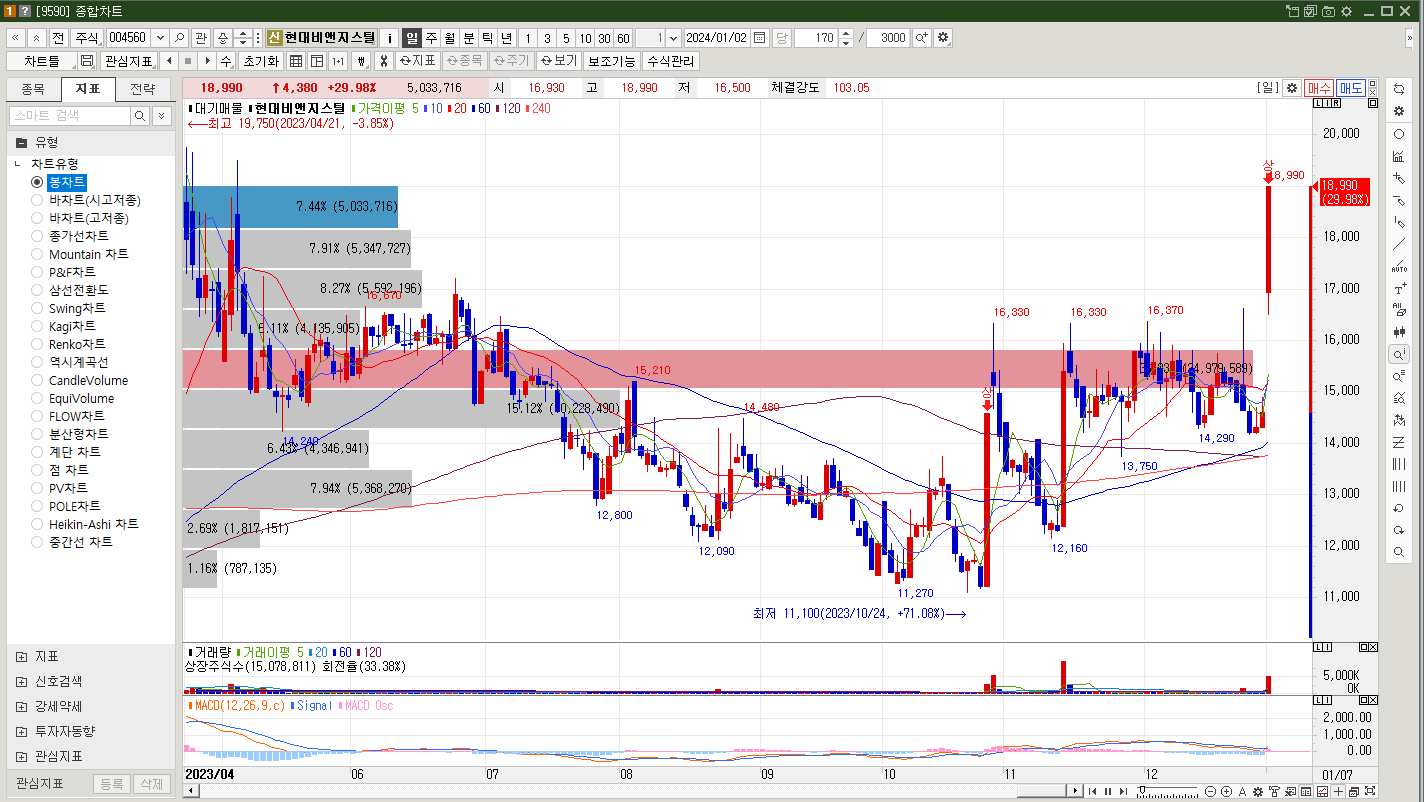Click the candlestick pattern icon in right toolbar

tap(1399, 332)
